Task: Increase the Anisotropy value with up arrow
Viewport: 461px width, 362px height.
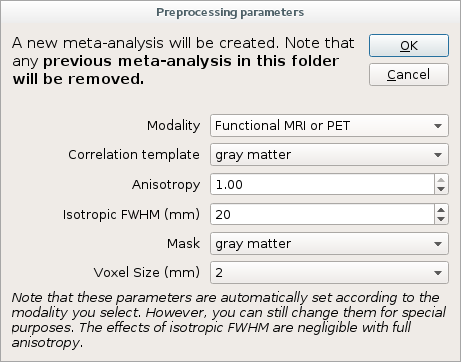Action: (x=441, y=180)
